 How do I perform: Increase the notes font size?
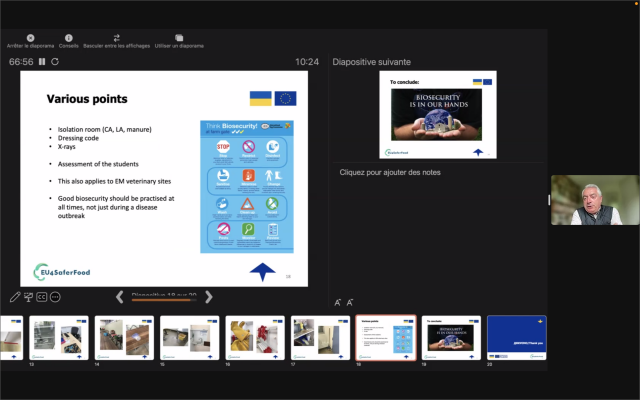click(x=338, y=302)
